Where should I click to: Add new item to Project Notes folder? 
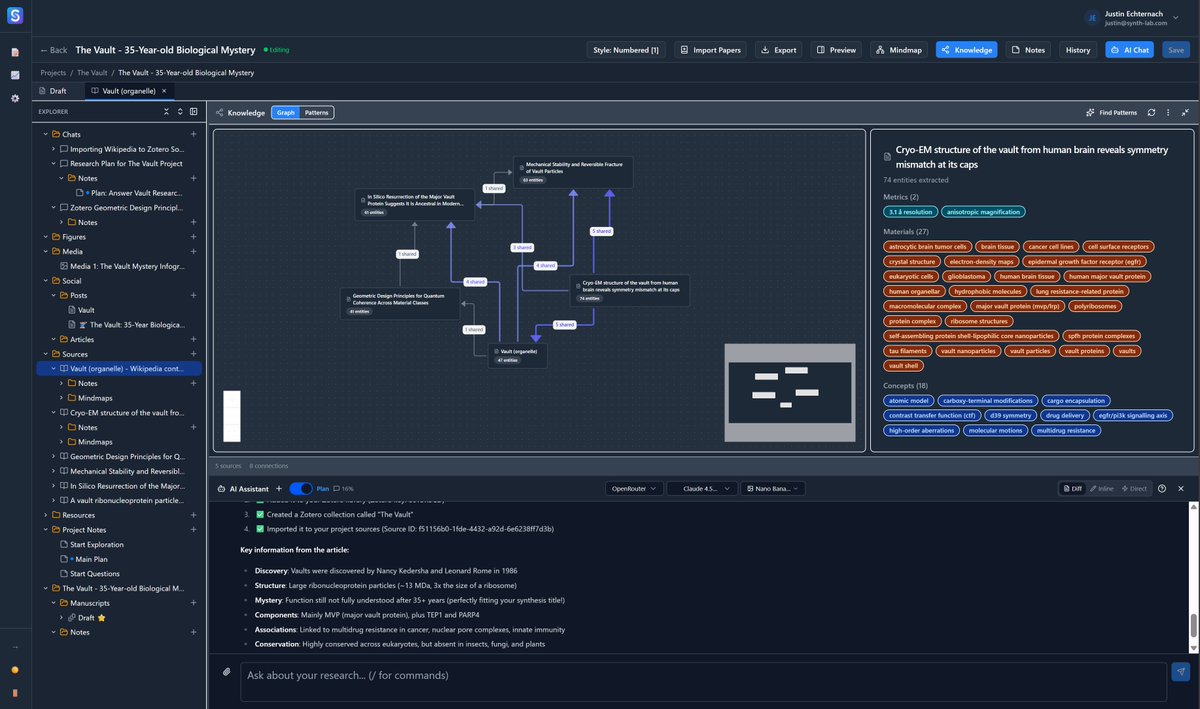pos(194,530)
